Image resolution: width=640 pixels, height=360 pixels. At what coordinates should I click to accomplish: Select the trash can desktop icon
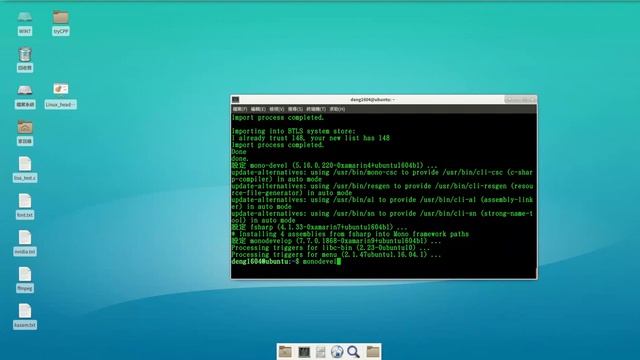pos(25,59)
